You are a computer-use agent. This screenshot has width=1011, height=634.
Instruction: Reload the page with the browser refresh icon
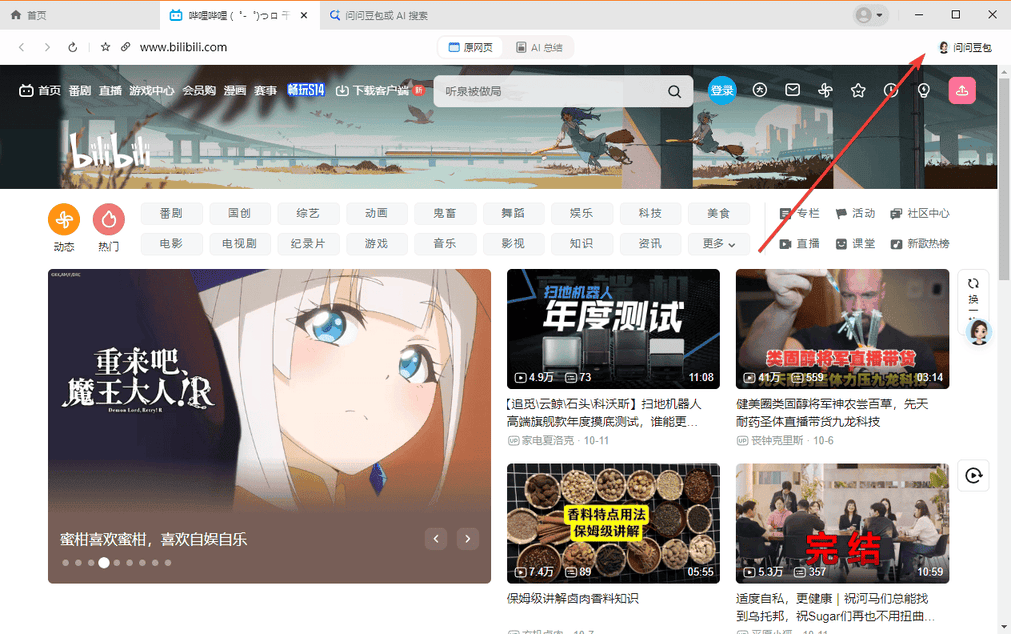[x=70, y=46]
